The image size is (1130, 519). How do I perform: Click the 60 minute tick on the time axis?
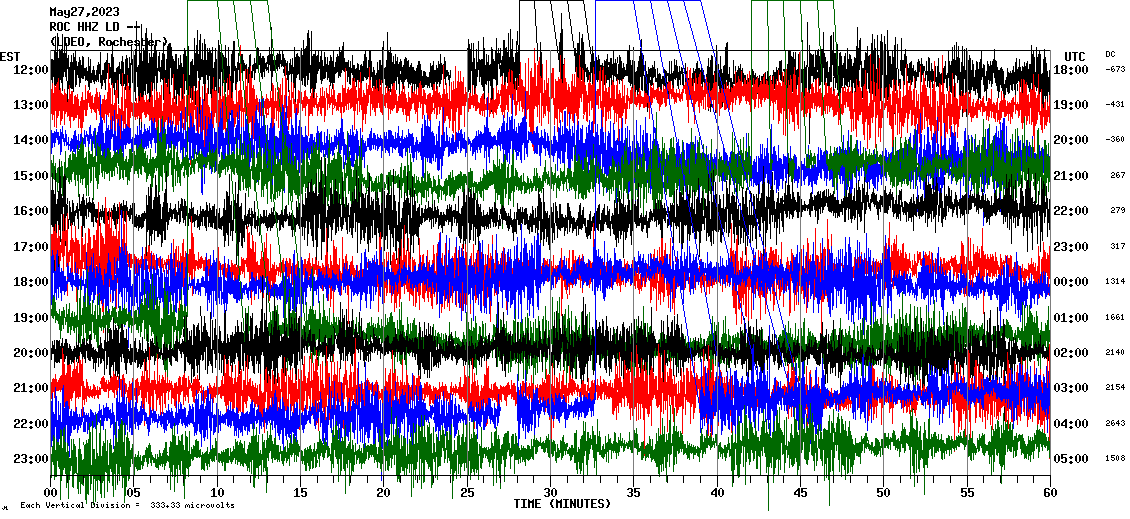(x=1049, y=493)
